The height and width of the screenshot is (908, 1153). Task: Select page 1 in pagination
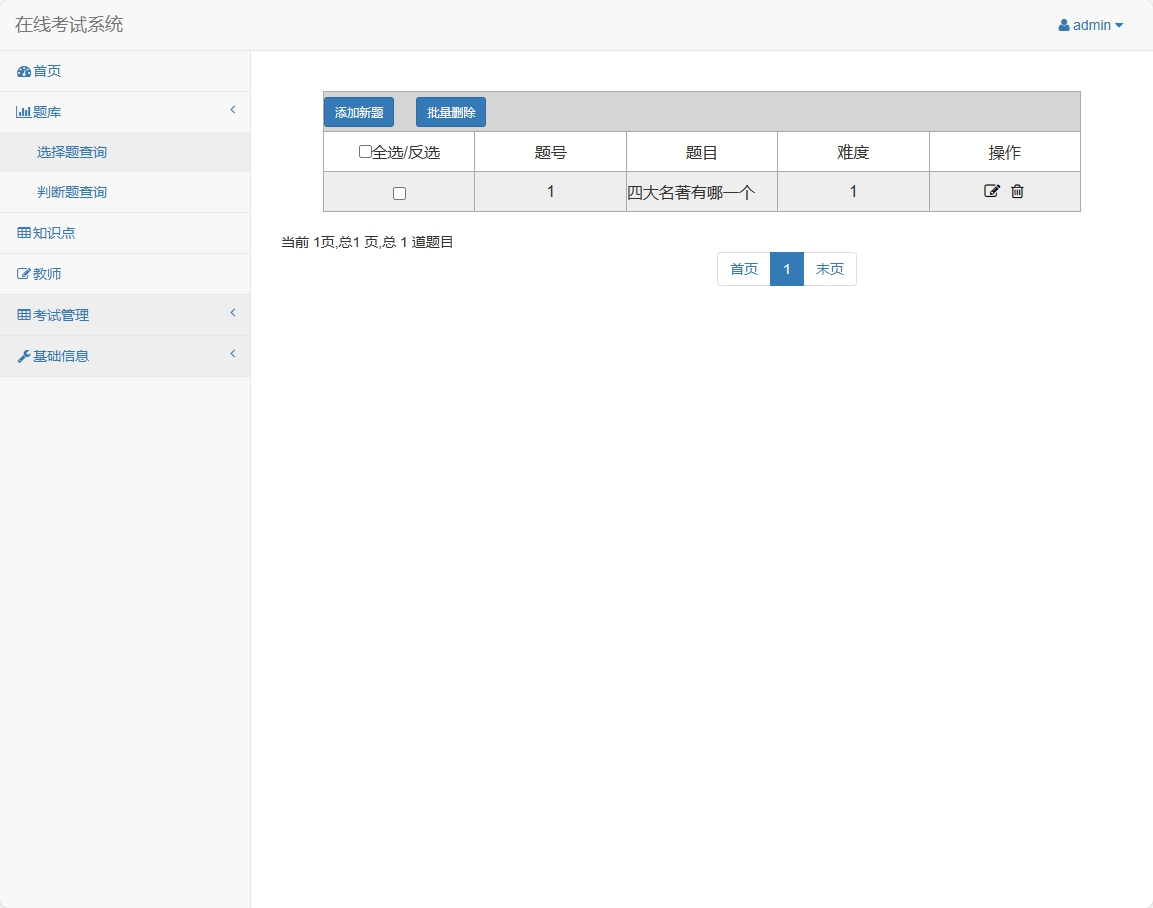click(x=787, y=269)
